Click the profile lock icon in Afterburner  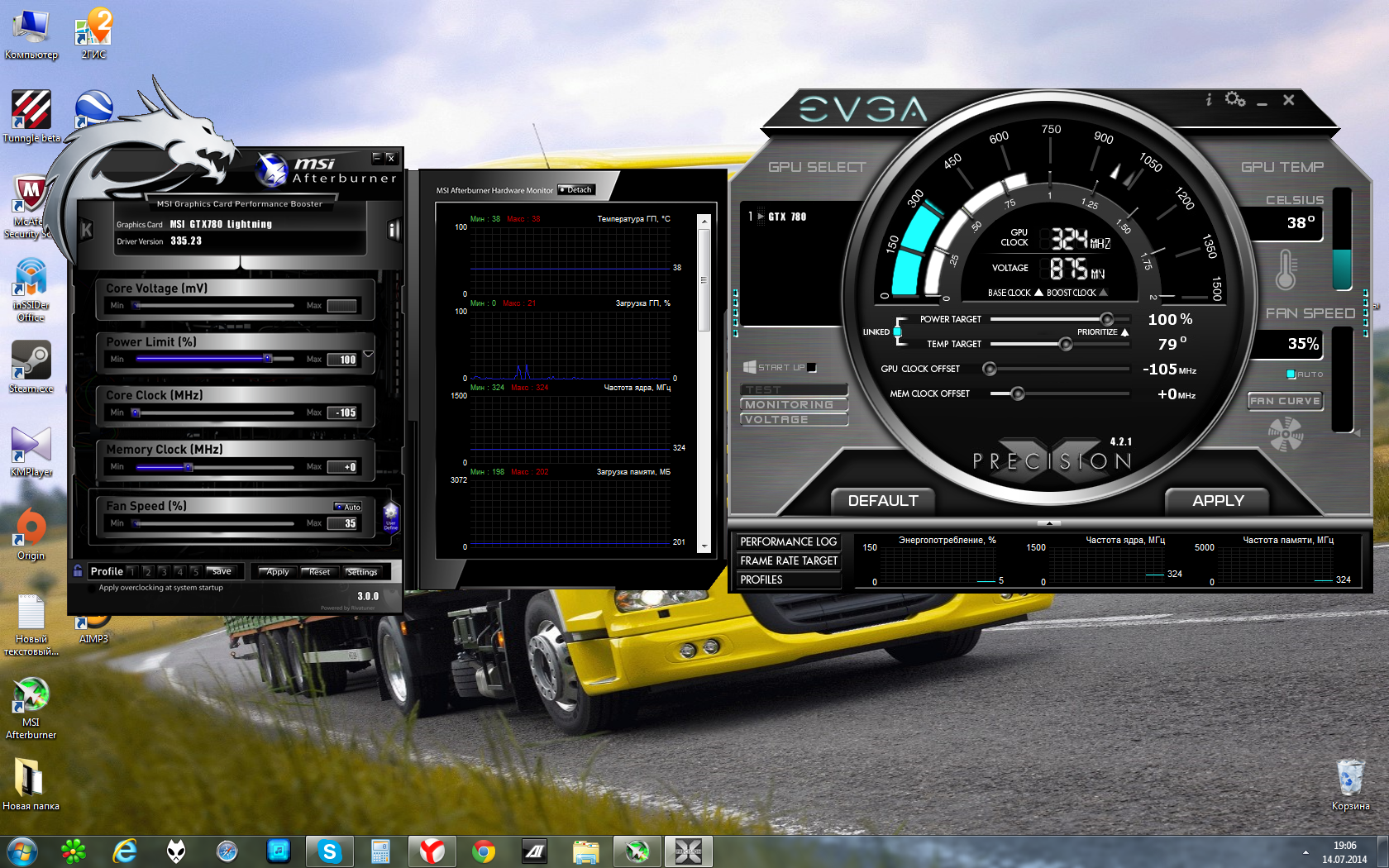pyautogui.click(x=78, y=570)
